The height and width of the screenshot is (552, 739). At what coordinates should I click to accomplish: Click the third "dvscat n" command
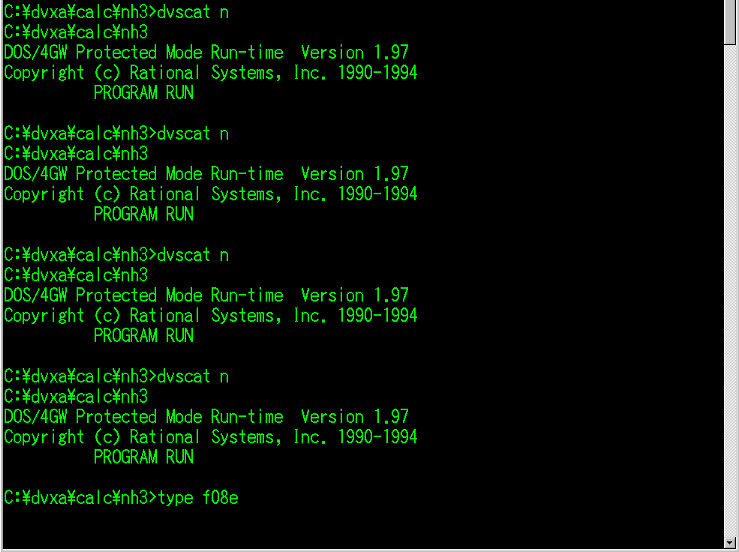(x=193, y=255)
